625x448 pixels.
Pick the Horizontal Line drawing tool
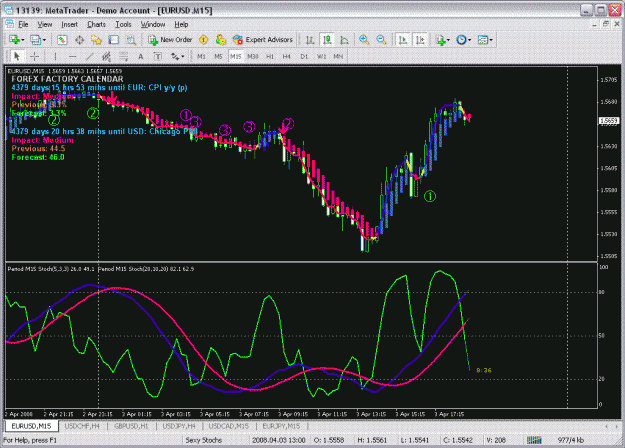click(x=72, y=57)
